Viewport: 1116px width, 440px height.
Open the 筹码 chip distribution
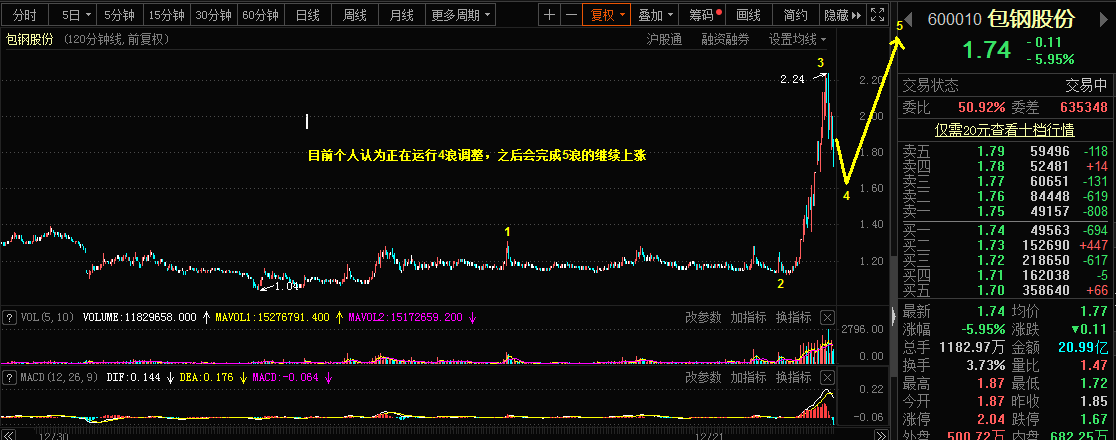pyautogui.click(x=702, y=14)
